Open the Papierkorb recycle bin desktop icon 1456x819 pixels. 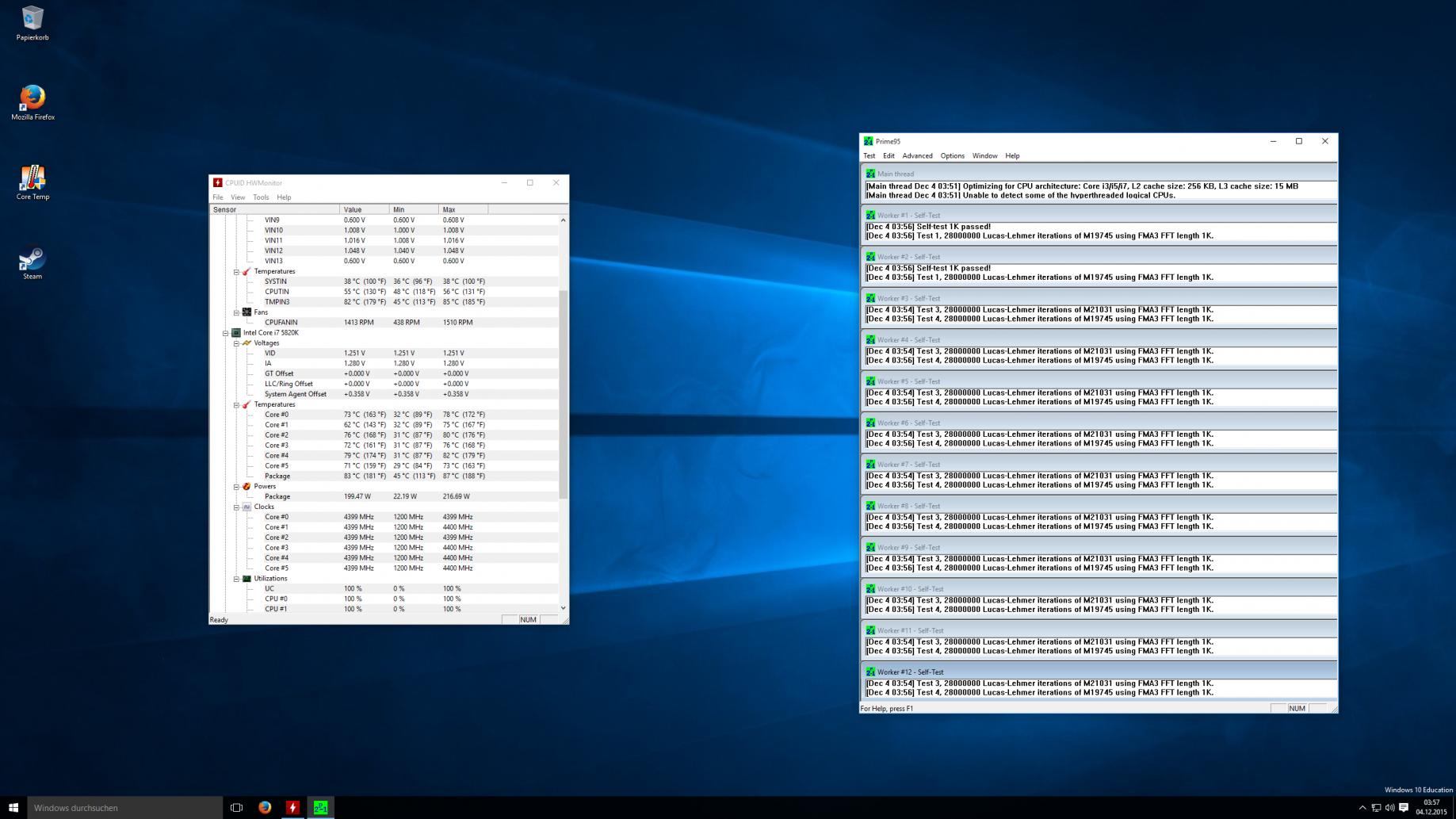click(x=32, y=23)
